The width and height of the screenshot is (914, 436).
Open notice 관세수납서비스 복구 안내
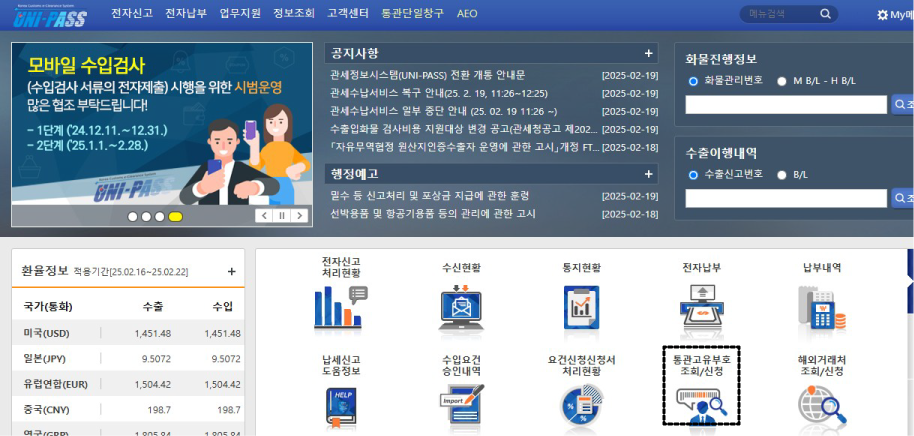[438, 93]
